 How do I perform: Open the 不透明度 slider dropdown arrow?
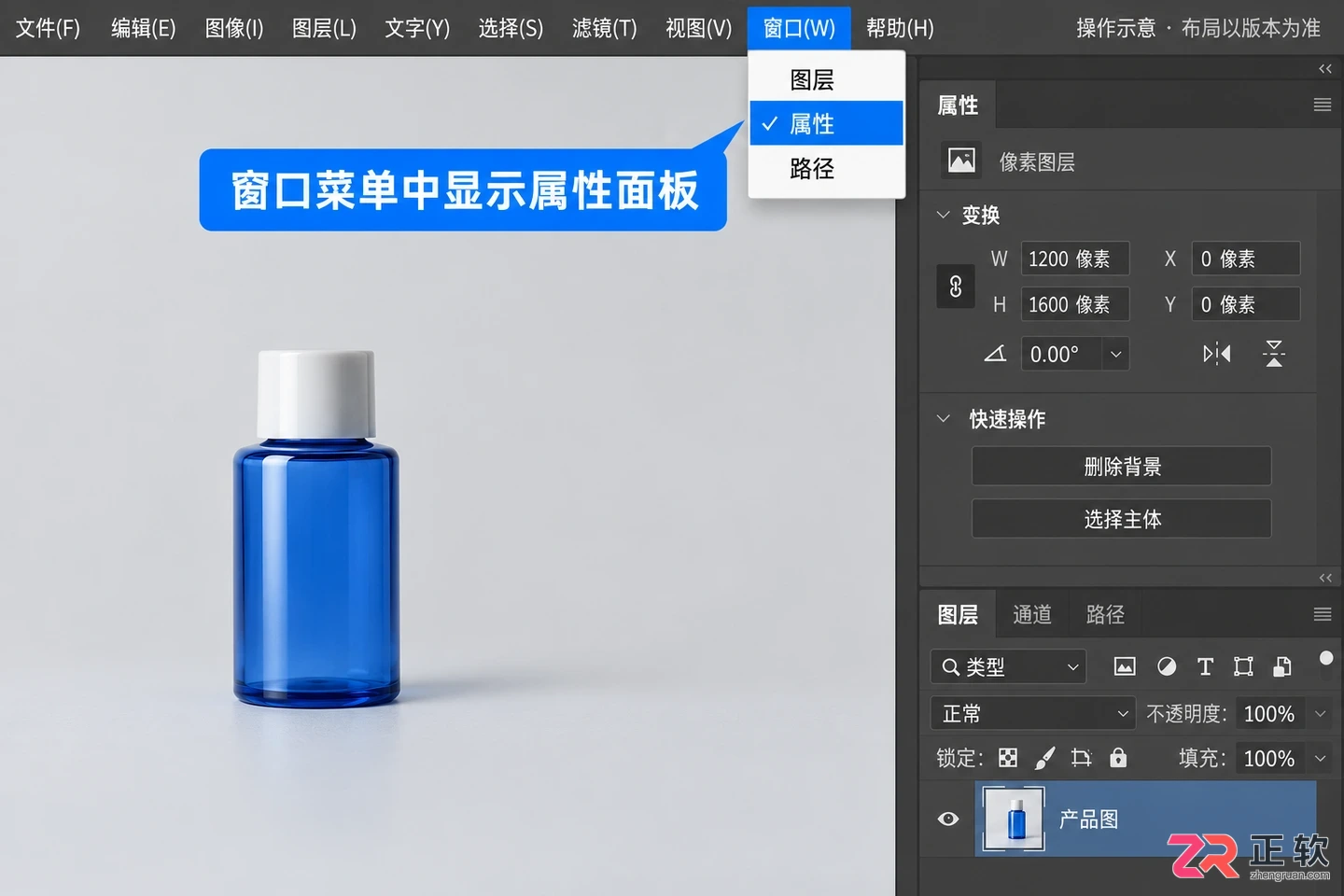click(1321, 714)
